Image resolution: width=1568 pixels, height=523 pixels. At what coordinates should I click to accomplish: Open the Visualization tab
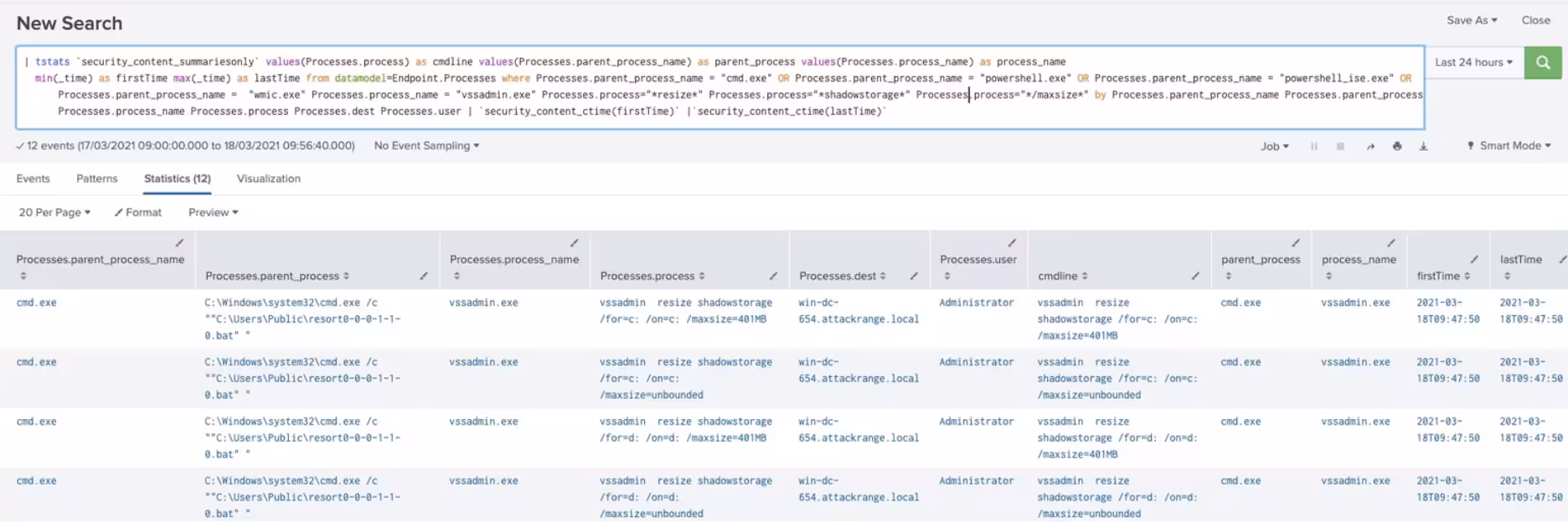(268, 179)
